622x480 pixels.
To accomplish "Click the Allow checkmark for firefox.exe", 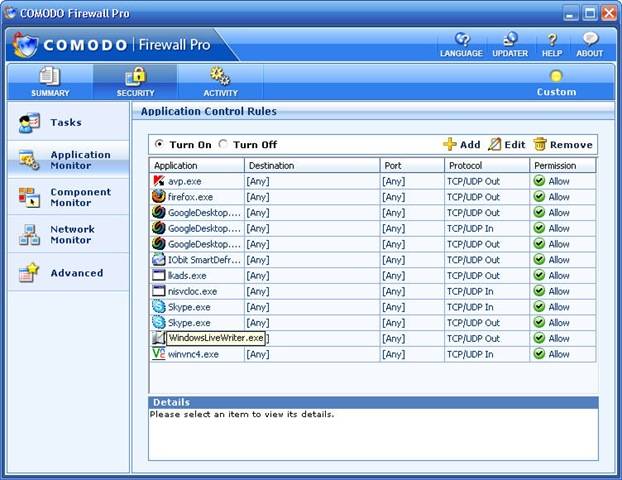I will 539,196.
